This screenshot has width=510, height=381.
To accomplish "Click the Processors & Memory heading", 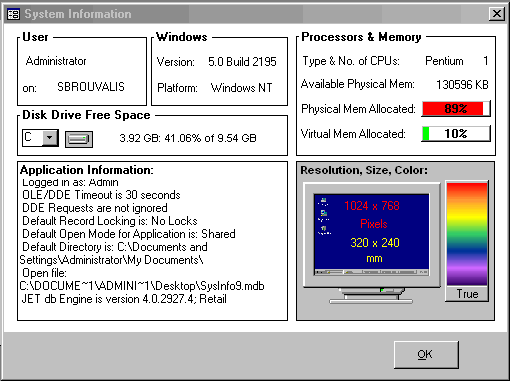I will [361, 37].
